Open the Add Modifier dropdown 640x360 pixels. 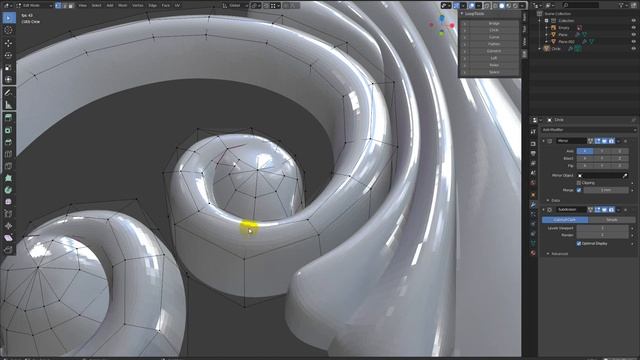[x=589, y=130]
